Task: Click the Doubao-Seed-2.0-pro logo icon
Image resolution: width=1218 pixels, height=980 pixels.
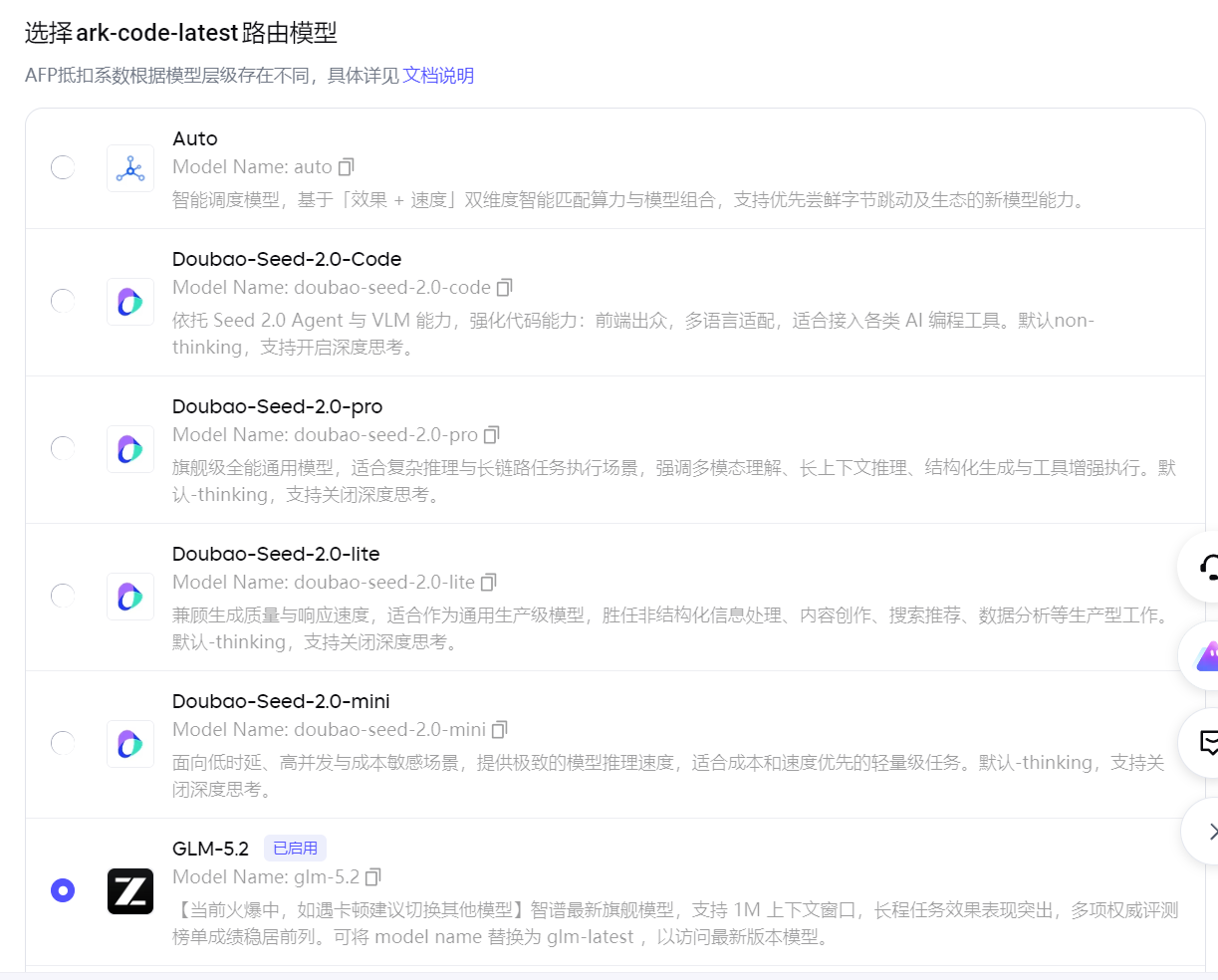Action: [x=130, y=449]
